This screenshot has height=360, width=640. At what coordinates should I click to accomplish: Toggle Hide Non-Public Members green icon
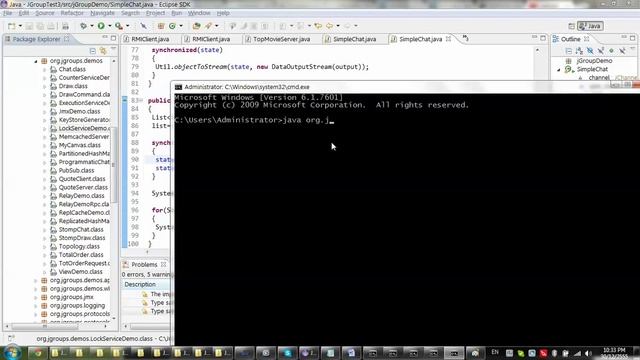611,51
